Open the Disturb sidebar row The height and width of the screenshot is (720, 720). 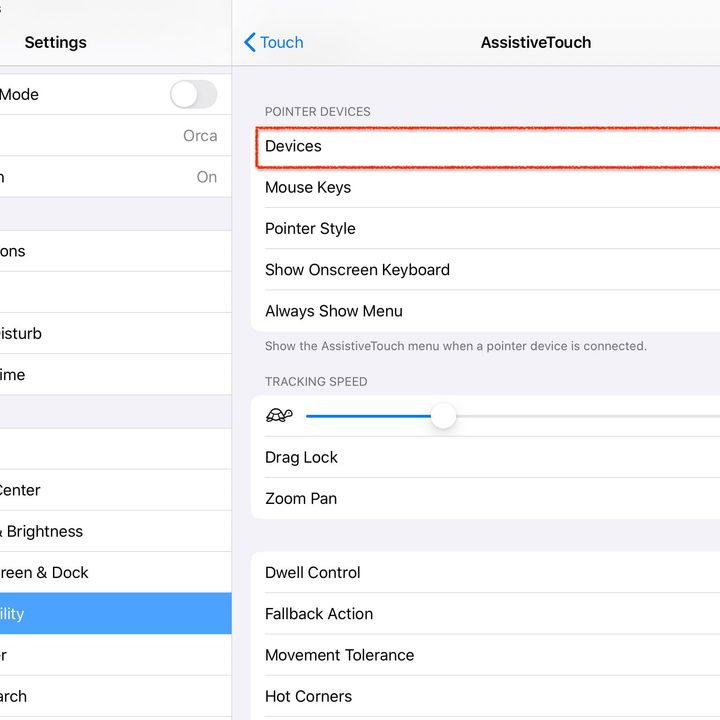pyautogui.click(x=116, y=333)
